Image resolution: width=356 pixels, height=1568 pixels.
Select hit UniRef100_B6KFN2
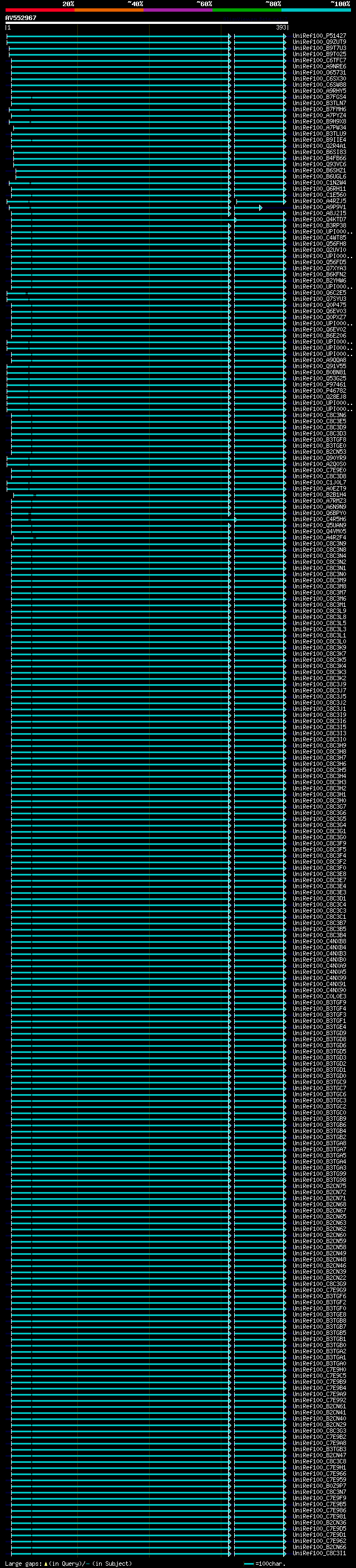319,275
